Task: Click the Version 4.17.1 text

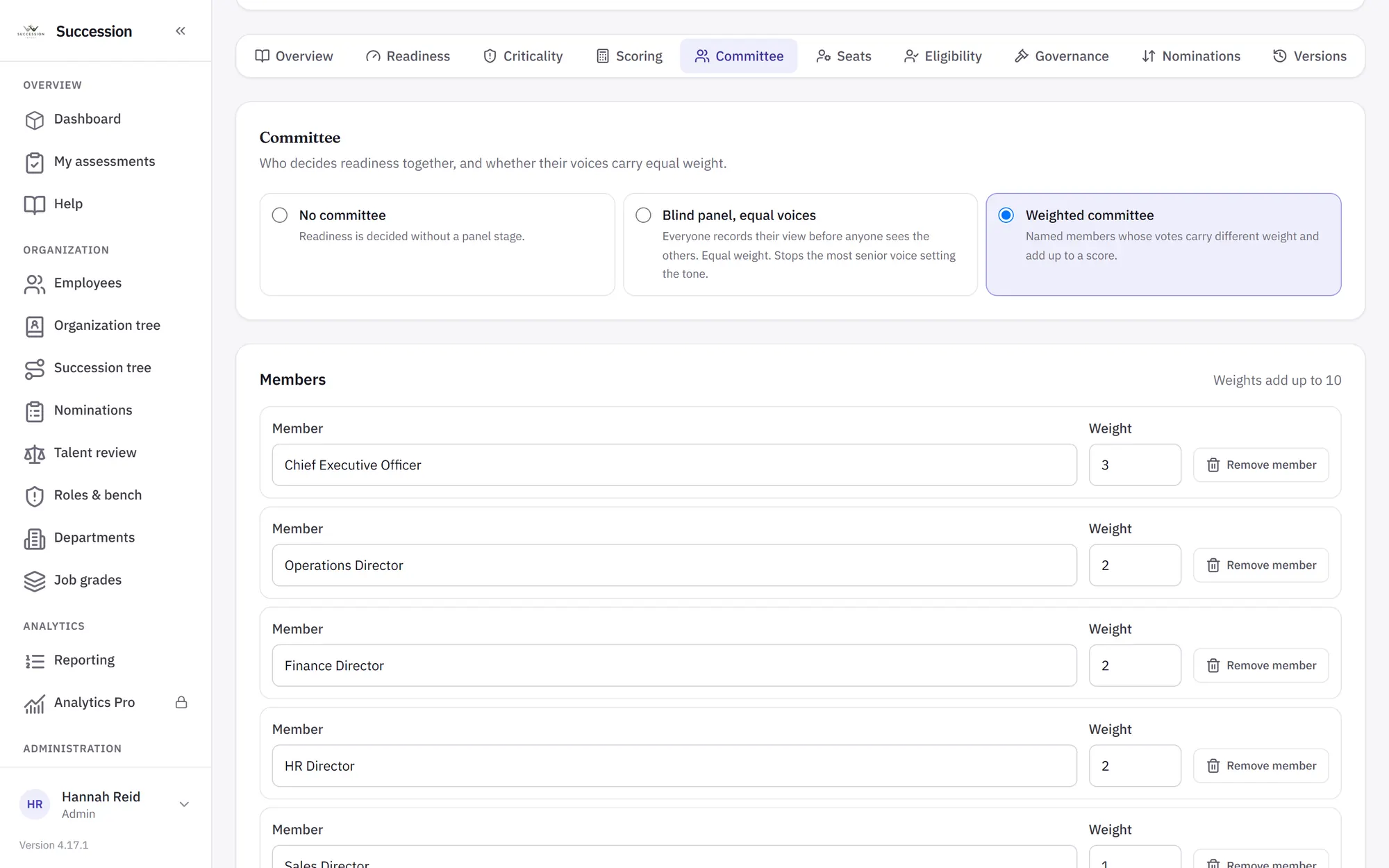Action: (54, 845)
